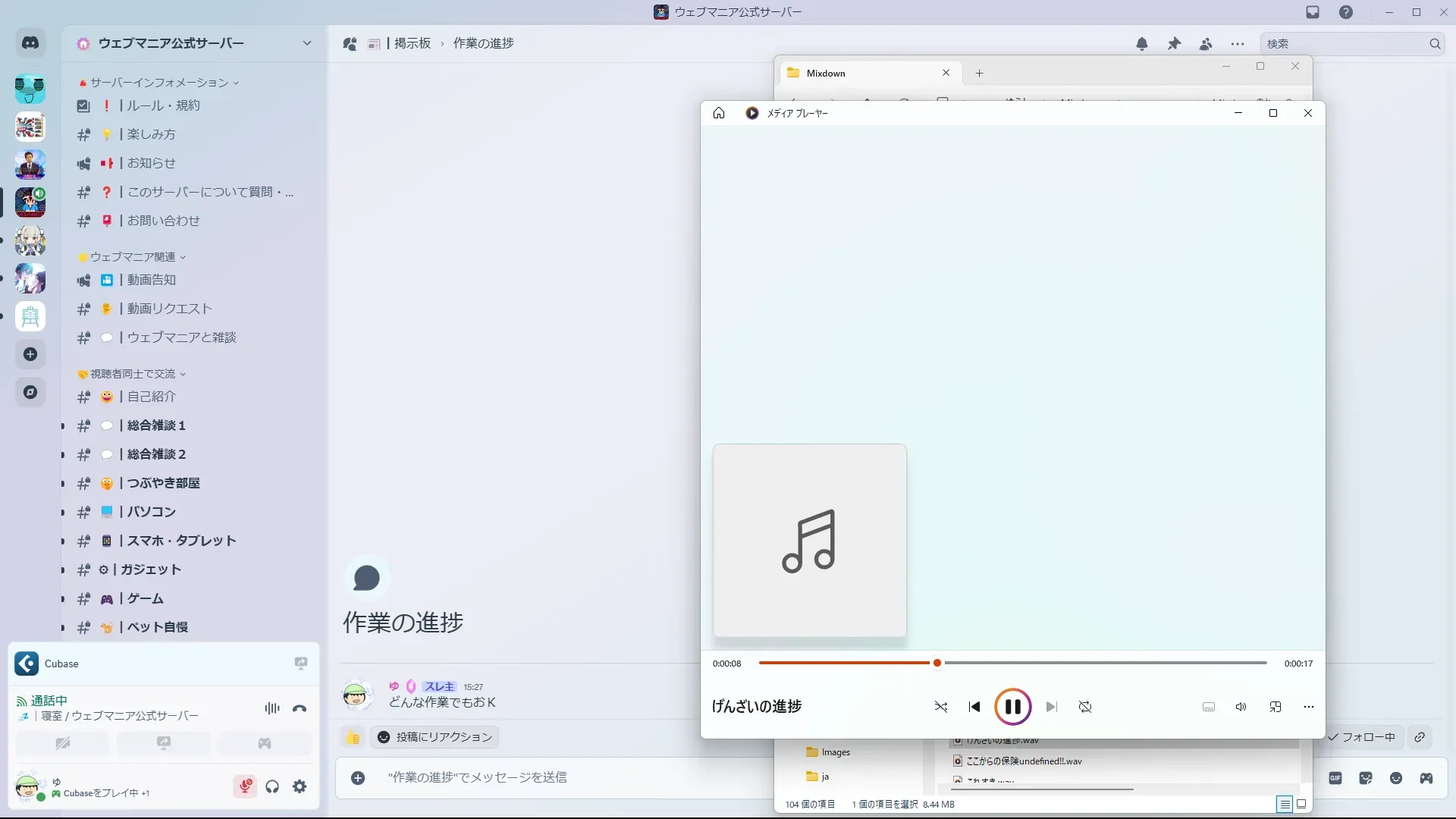1456x819 pixels.
Task: Toggle repeat mode in Media Player
Action: (x=1085, y=707)
